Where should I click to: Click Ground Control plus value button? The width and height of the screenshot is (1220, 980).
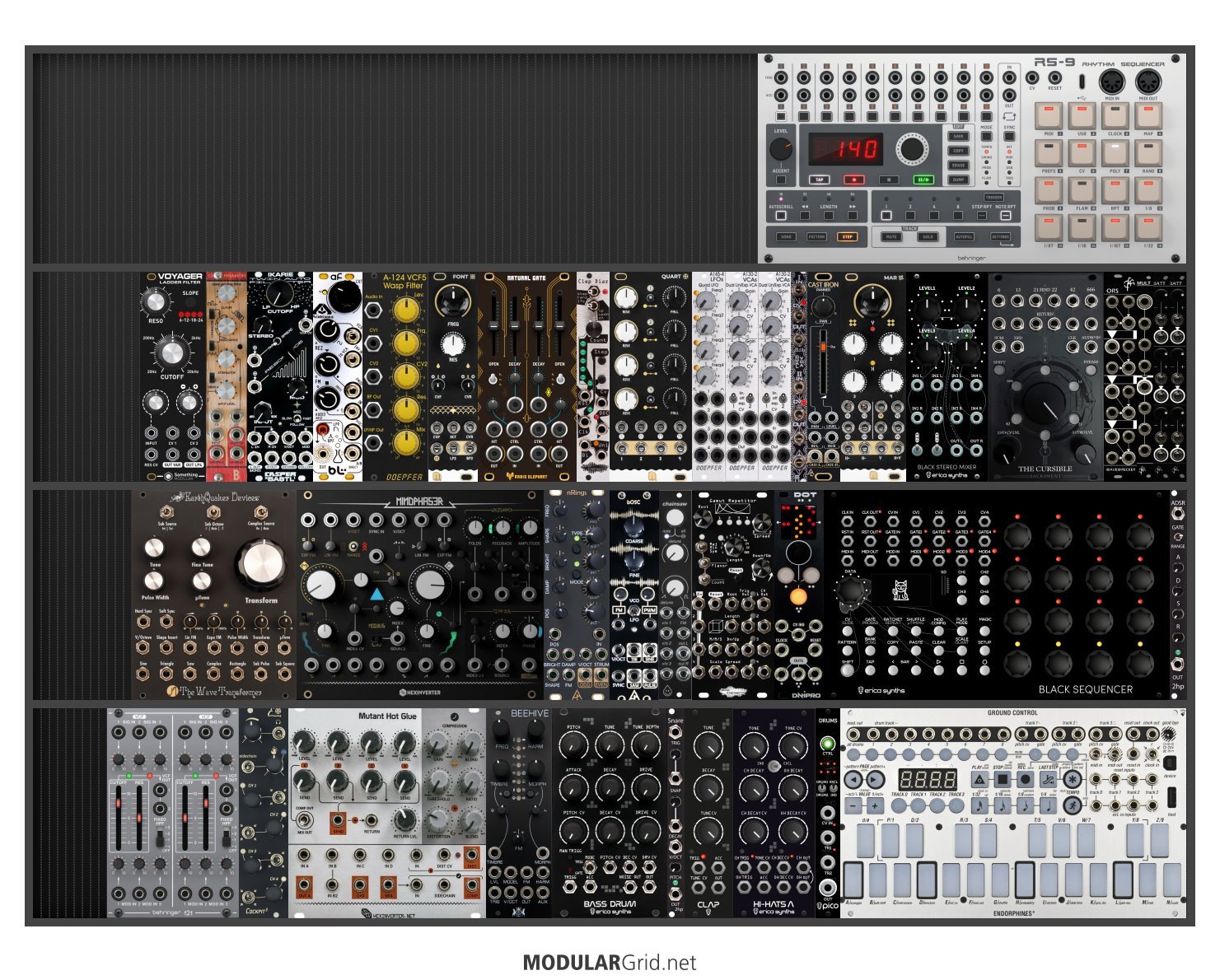[875, 805]
